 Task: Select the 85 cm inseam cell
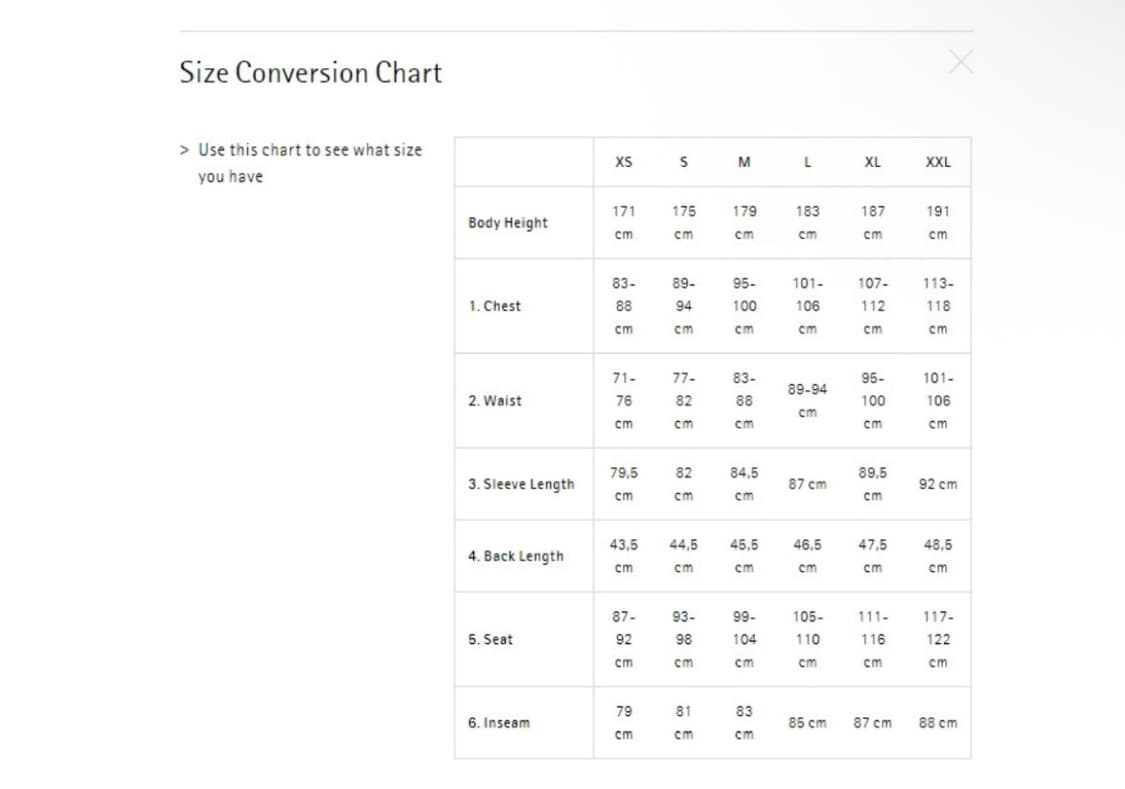click(x=807, y=722)
